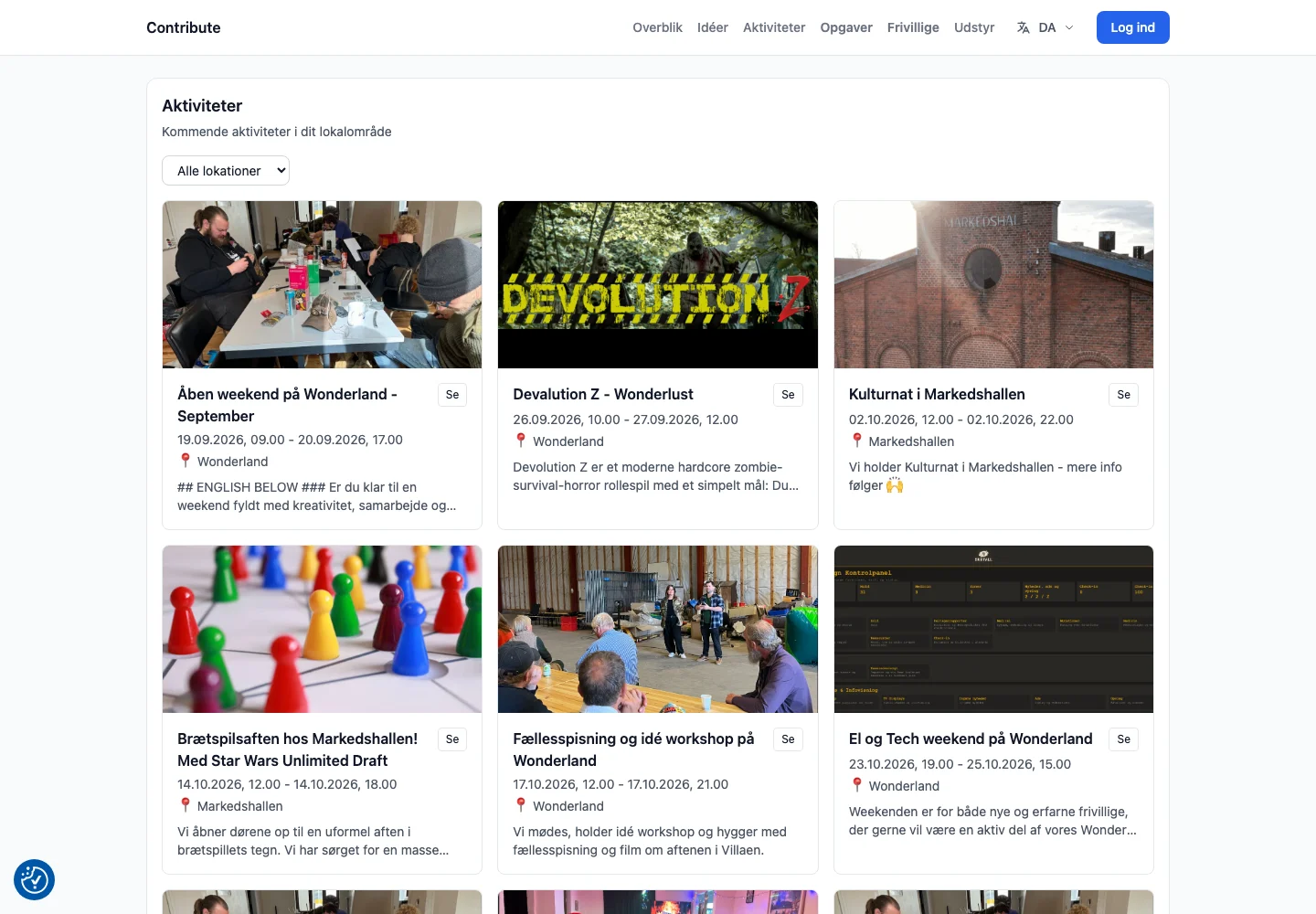Click the translate language icon
This screenshot has width=1316, height=914.
tap(1024, 27)
